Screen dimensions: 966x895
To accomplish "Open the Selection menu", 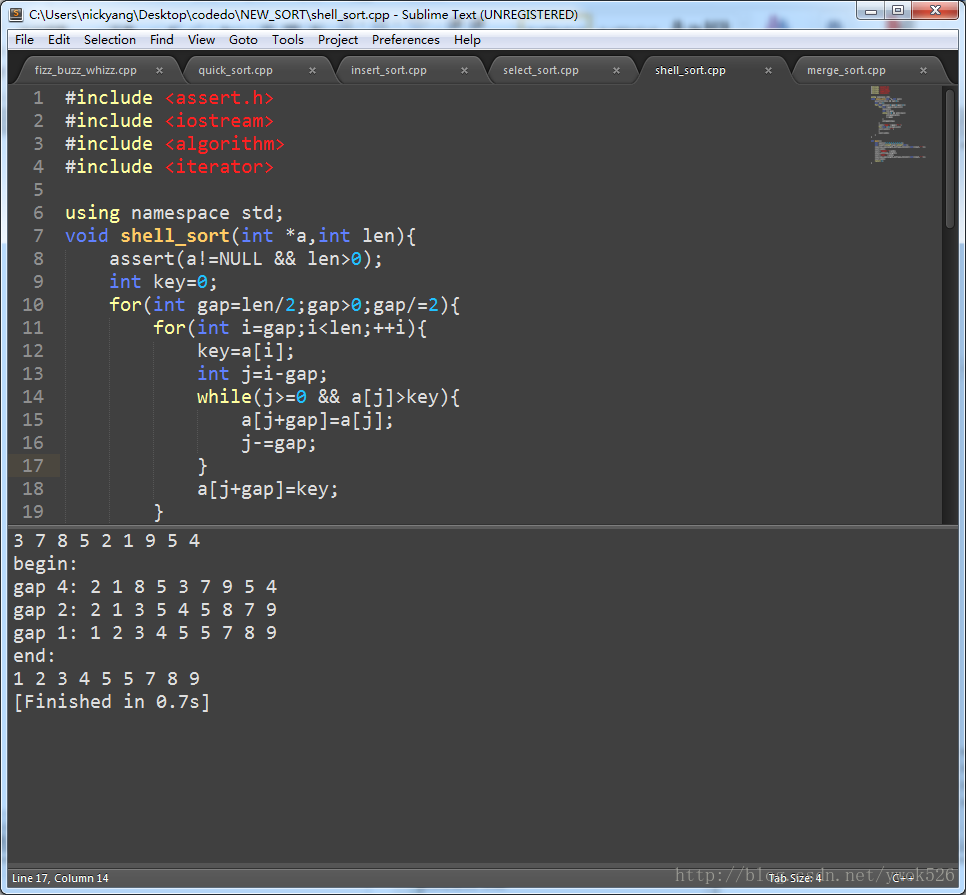I will click(110, 40).
